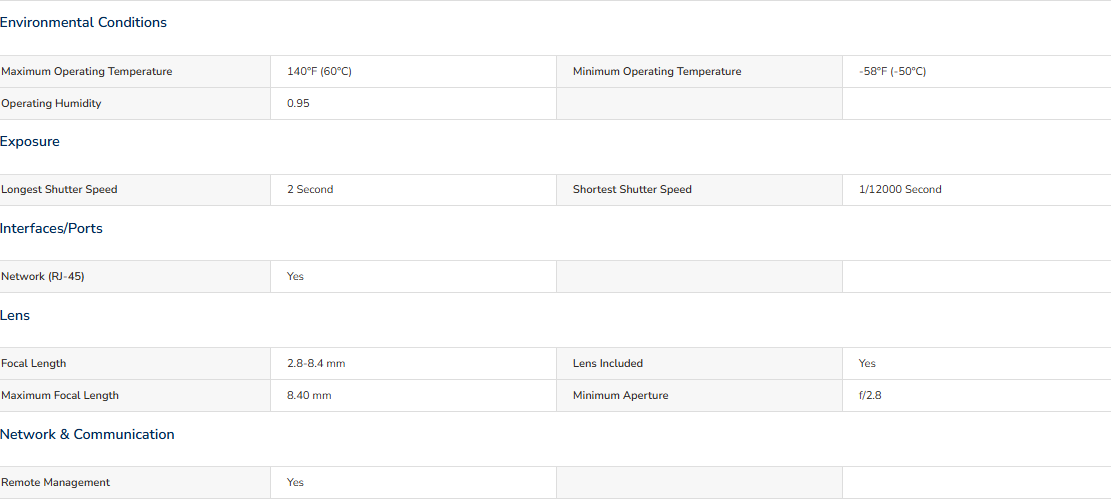1111x499 pixels.
Task: Select the 140°F (60°C) value cell
Action: pyautogui.click(x=319, y=72)
